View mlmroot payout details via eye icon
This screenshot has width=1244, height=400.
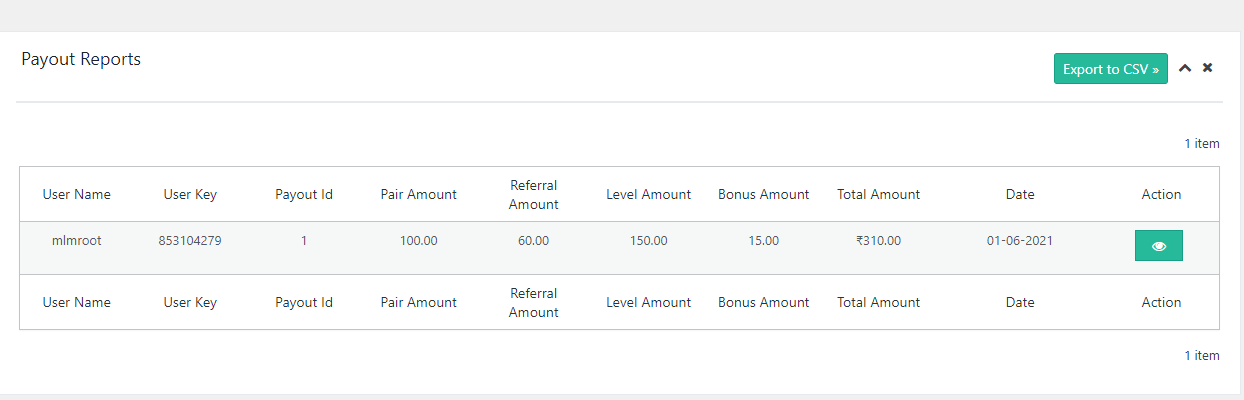pyautogui.click(x=1158, y=246)
